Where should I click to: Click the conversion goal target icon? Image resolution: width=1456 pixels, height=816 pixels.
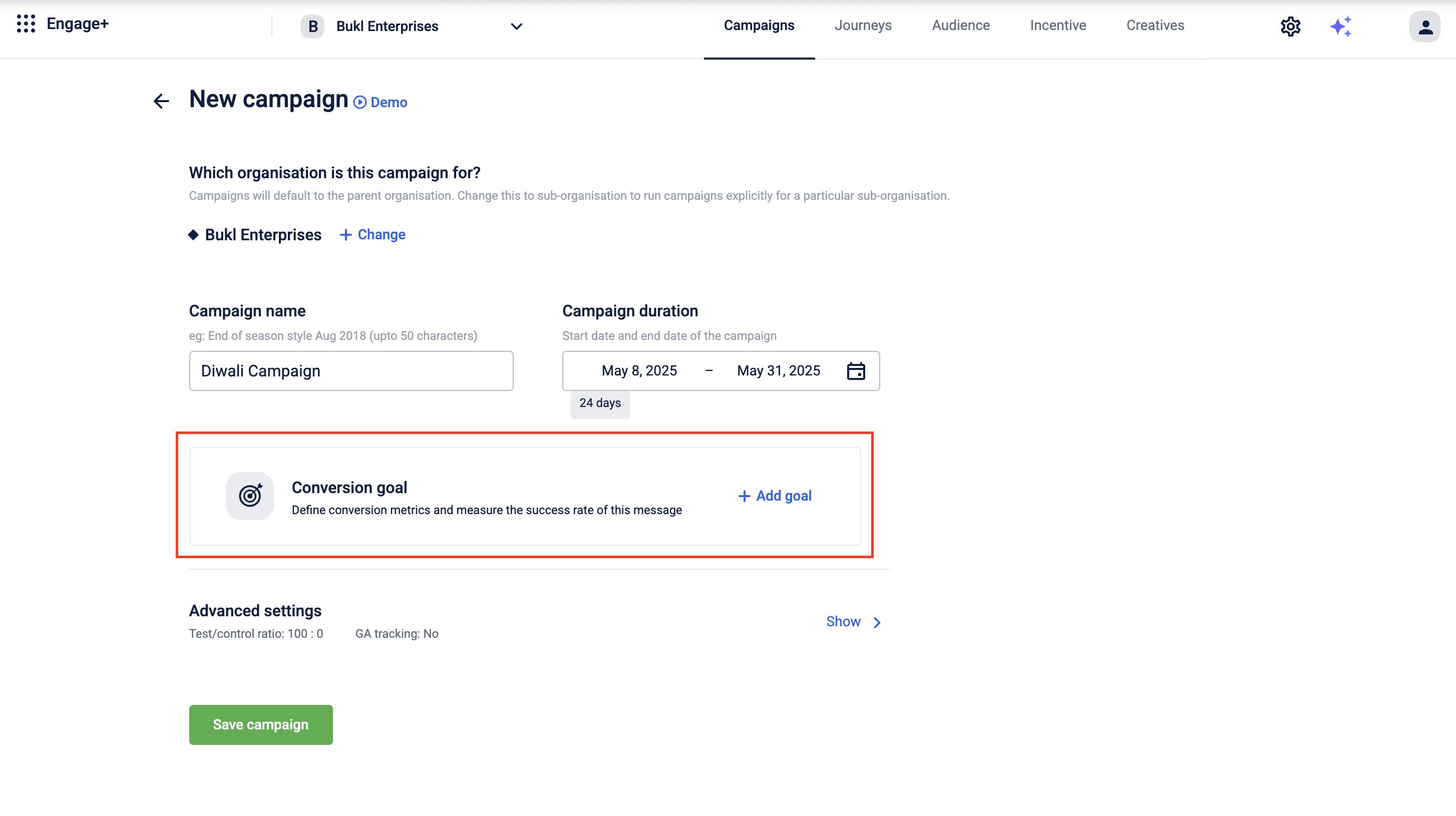(x=250, y=496)
